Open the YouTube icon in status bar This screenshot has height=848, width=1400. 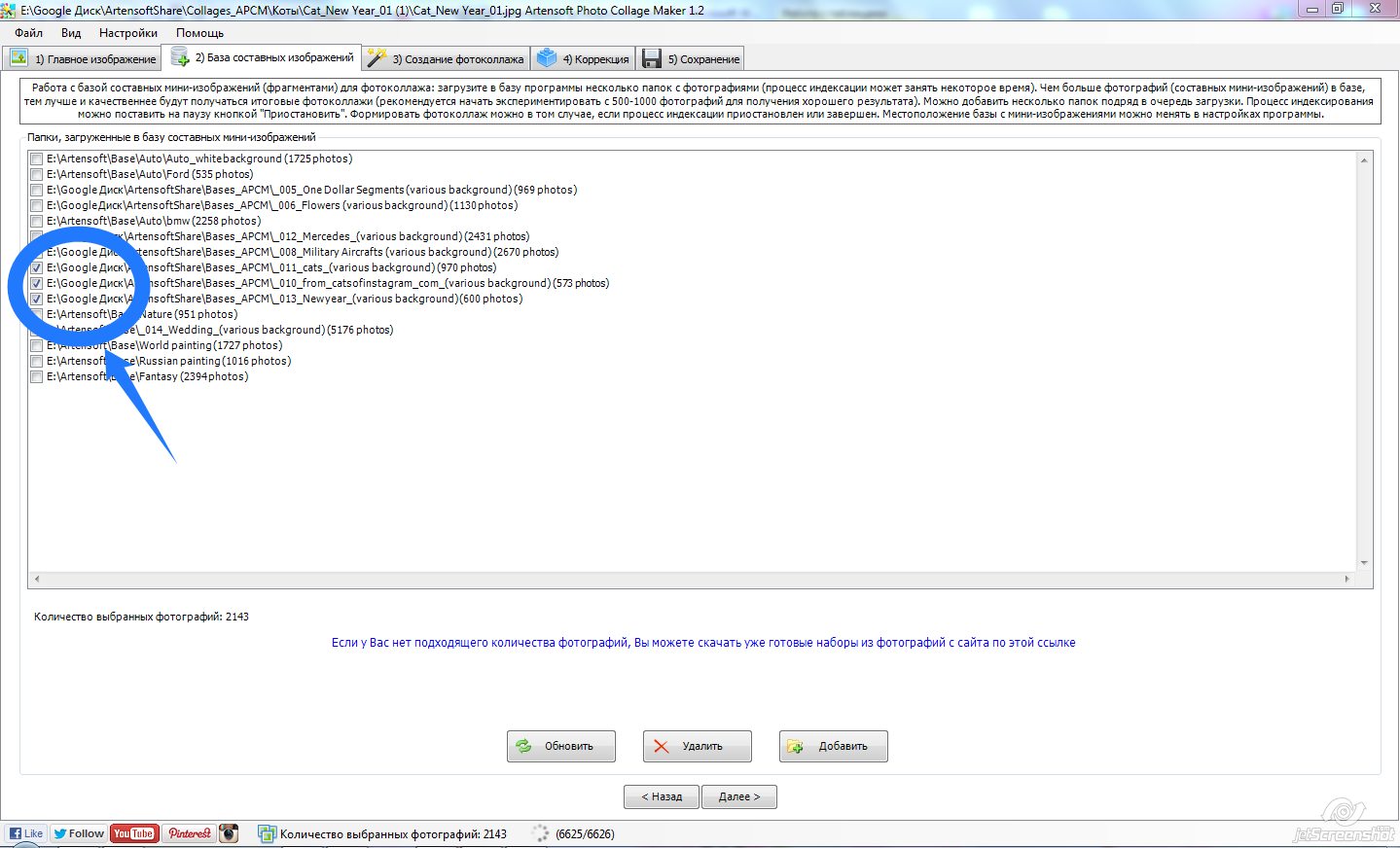[134, 833]
